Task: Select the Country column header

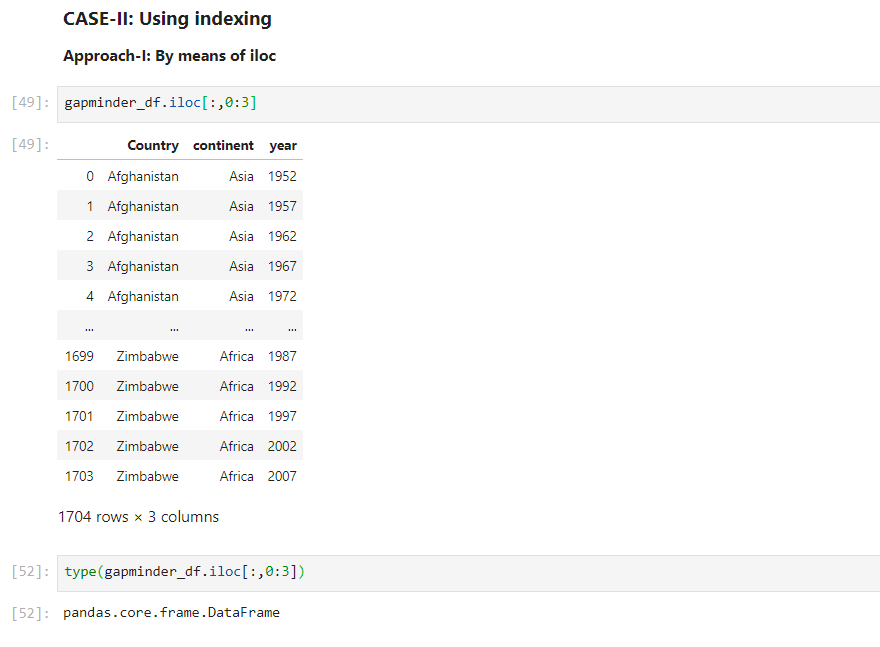Action: 153,145
